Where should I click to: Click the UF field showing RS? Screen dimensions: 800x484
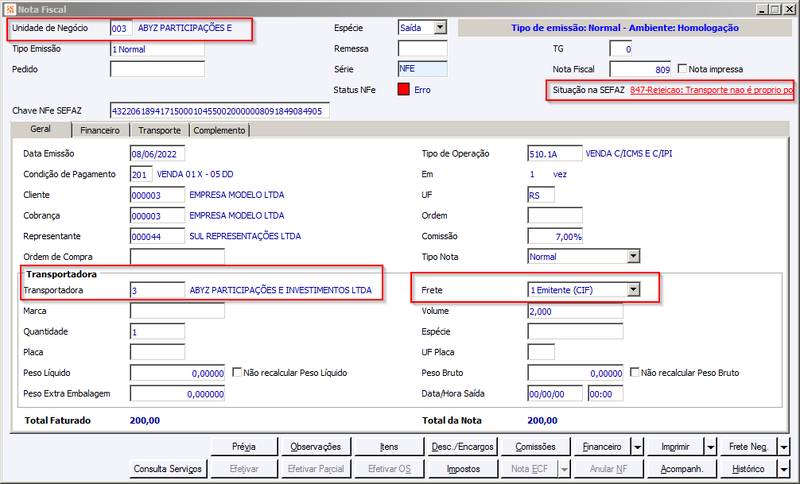(x=541, y=195)
